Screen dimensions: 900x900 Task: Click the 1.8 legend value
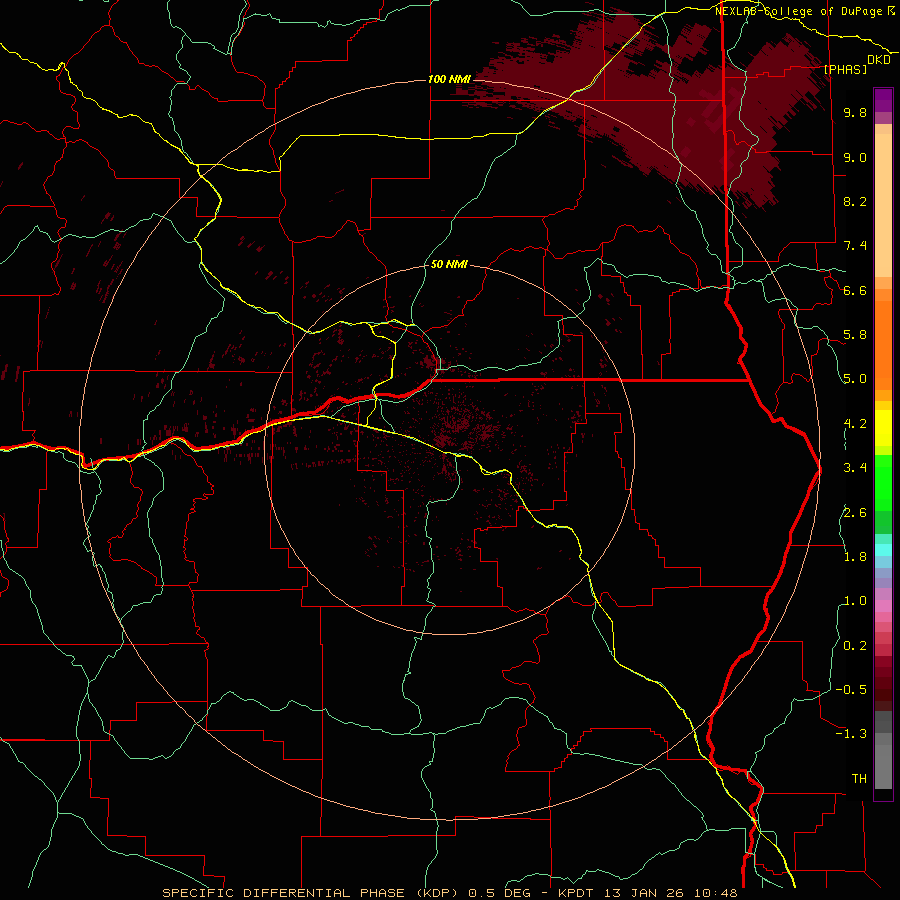855,557
